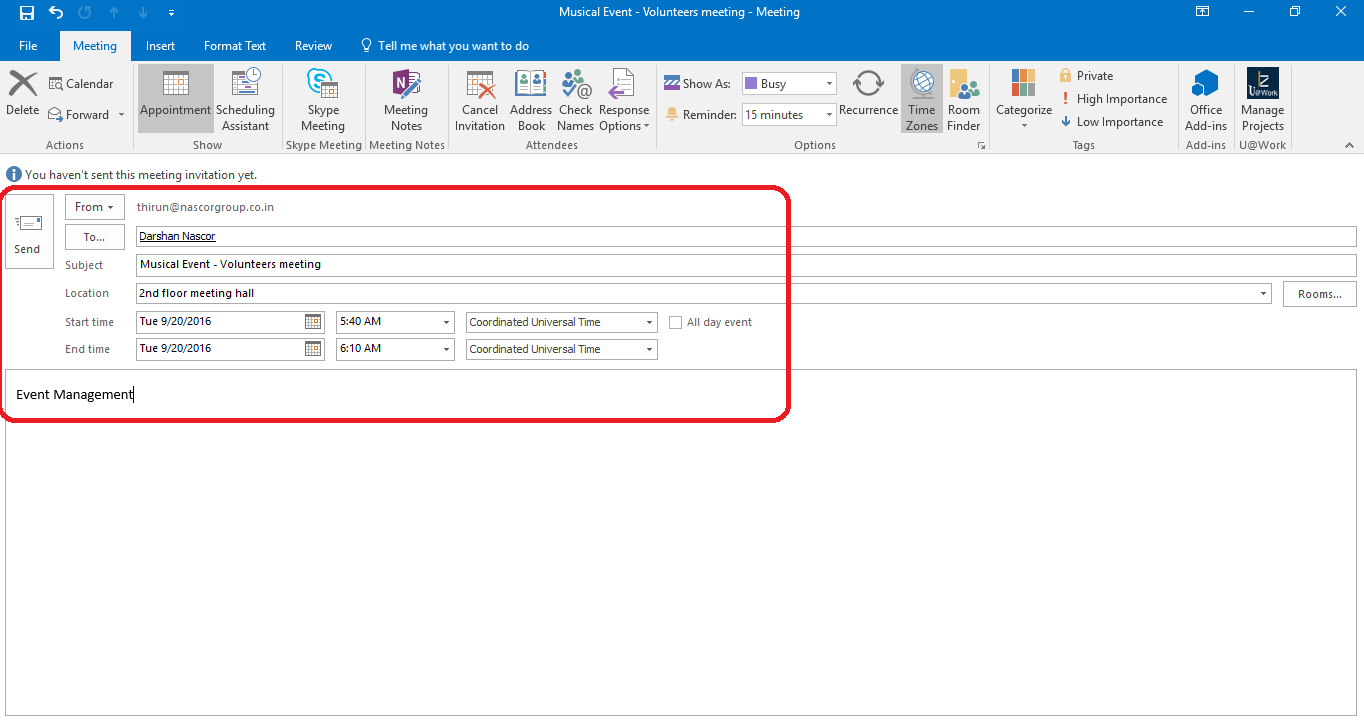The image size is (1364, 723).
Task: Expand the end time zone dropdown
Action: coord(649,349)
